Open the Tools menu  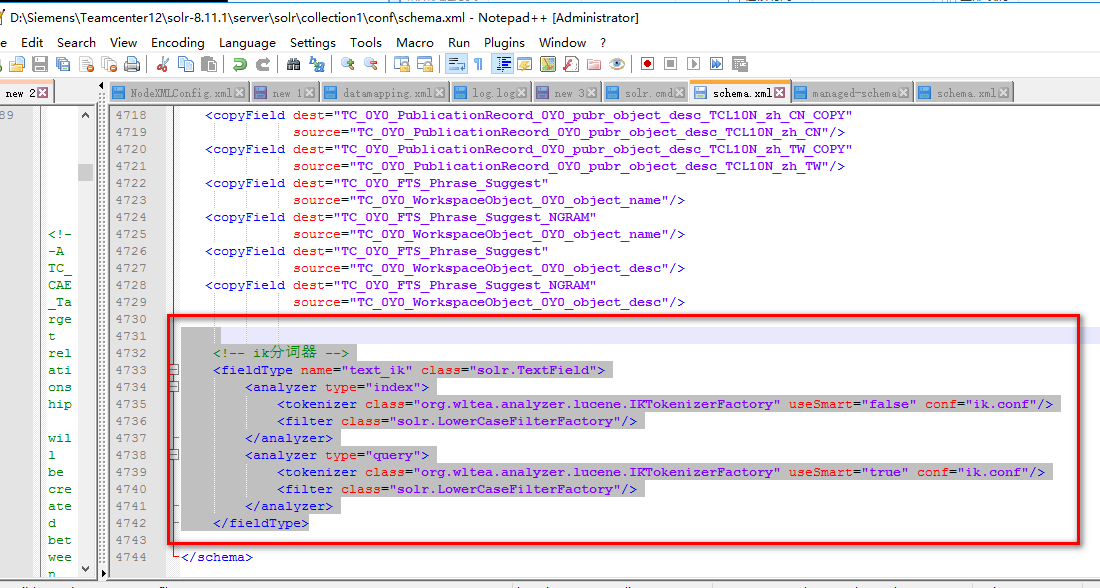366,43
